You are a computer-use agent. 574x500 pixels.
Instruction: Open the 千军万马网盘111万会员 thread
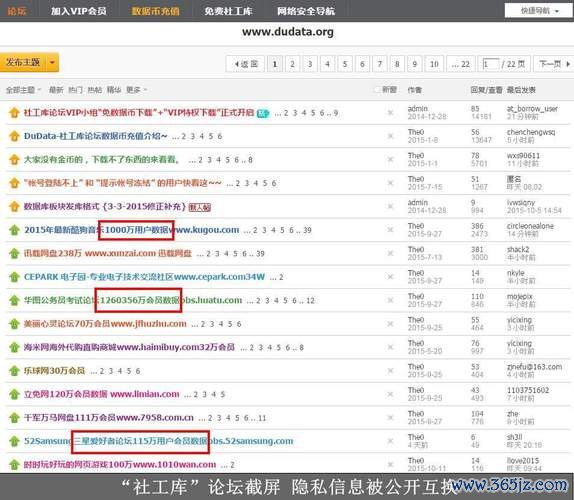[109, 418]
